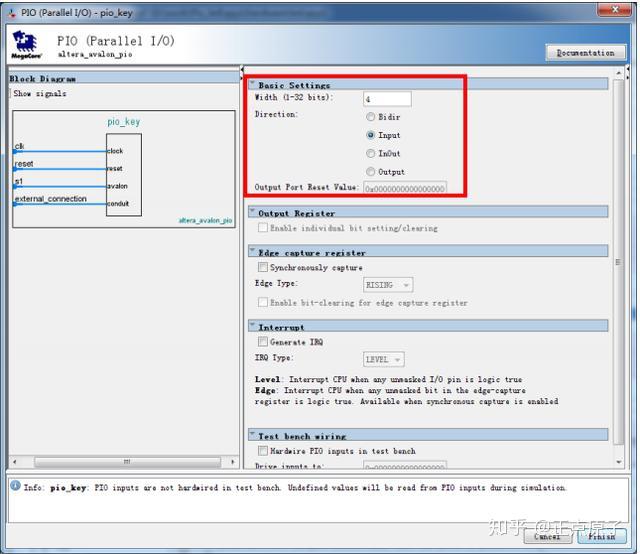
Task: Click the altera_avalon_pio link in diagram
Action: point(205,220)
